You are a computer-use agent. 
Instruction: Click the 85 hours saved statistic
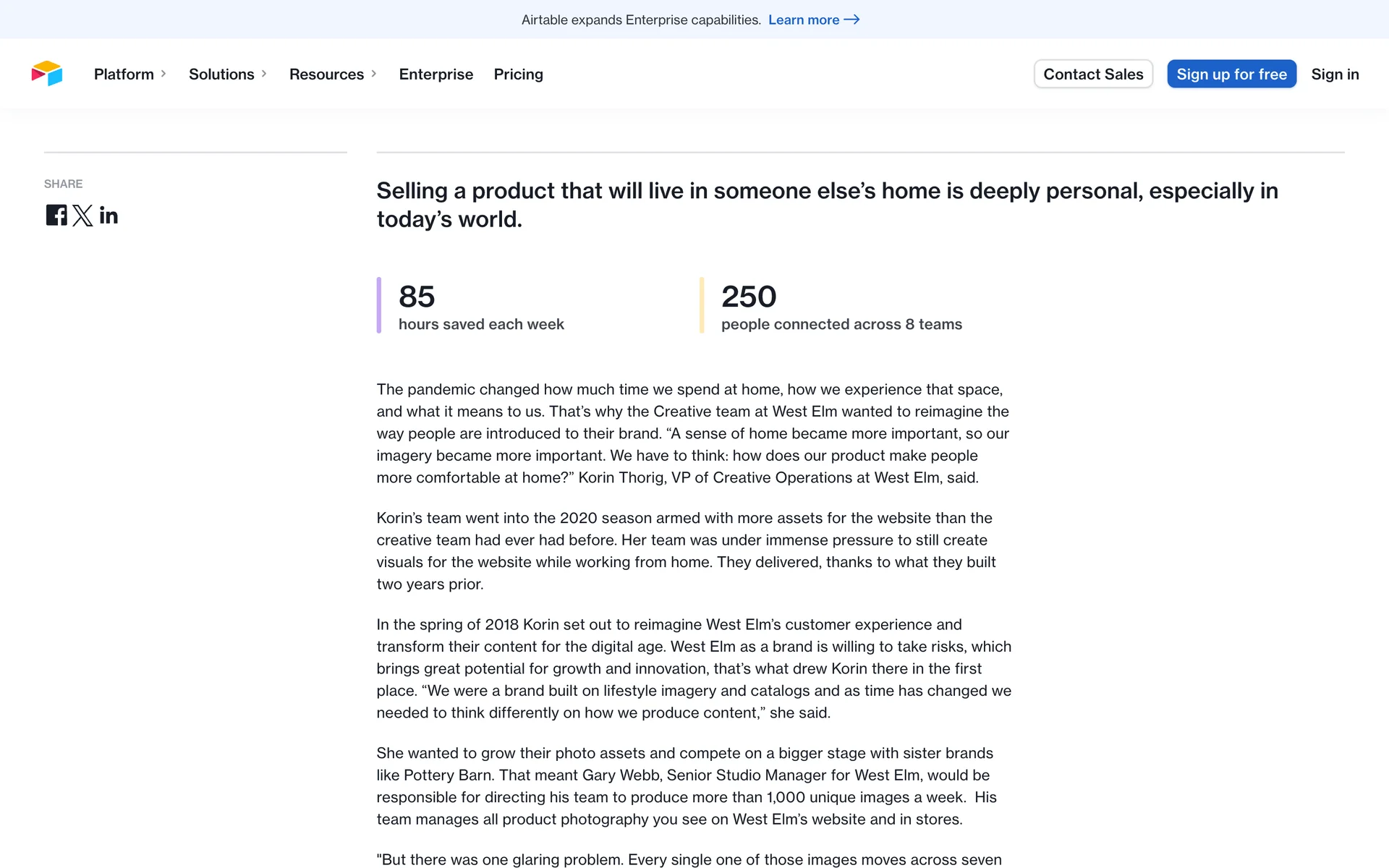pos(417,297)
